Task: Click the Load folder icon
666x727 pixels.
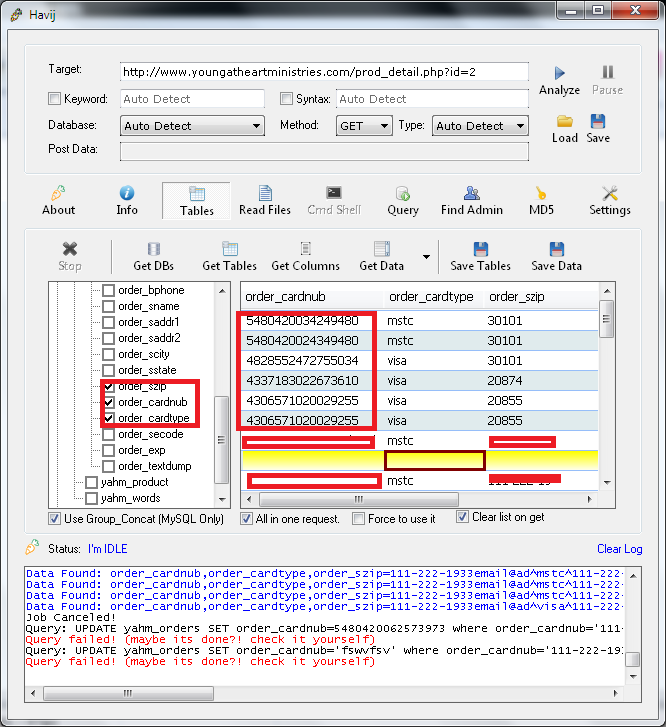Action: [564, 121]
